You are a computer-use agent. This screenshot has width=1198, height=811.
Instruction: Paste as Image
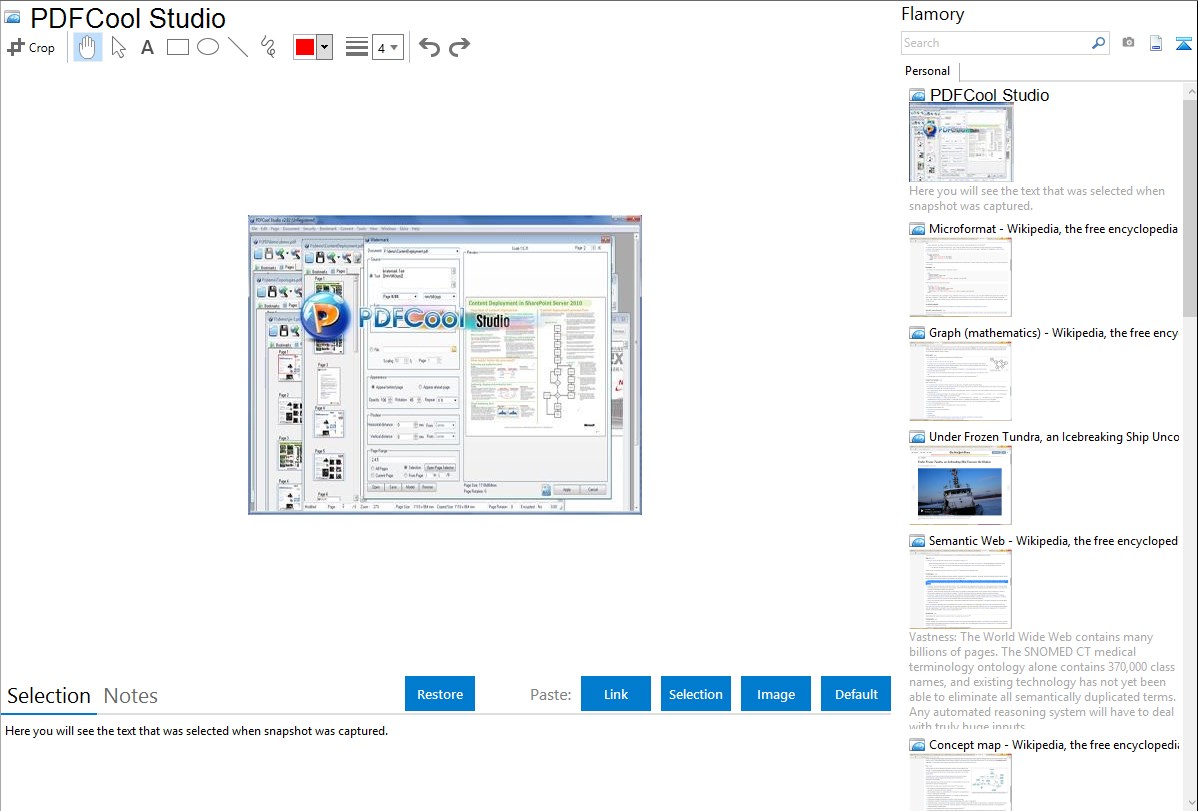(775, 694)
